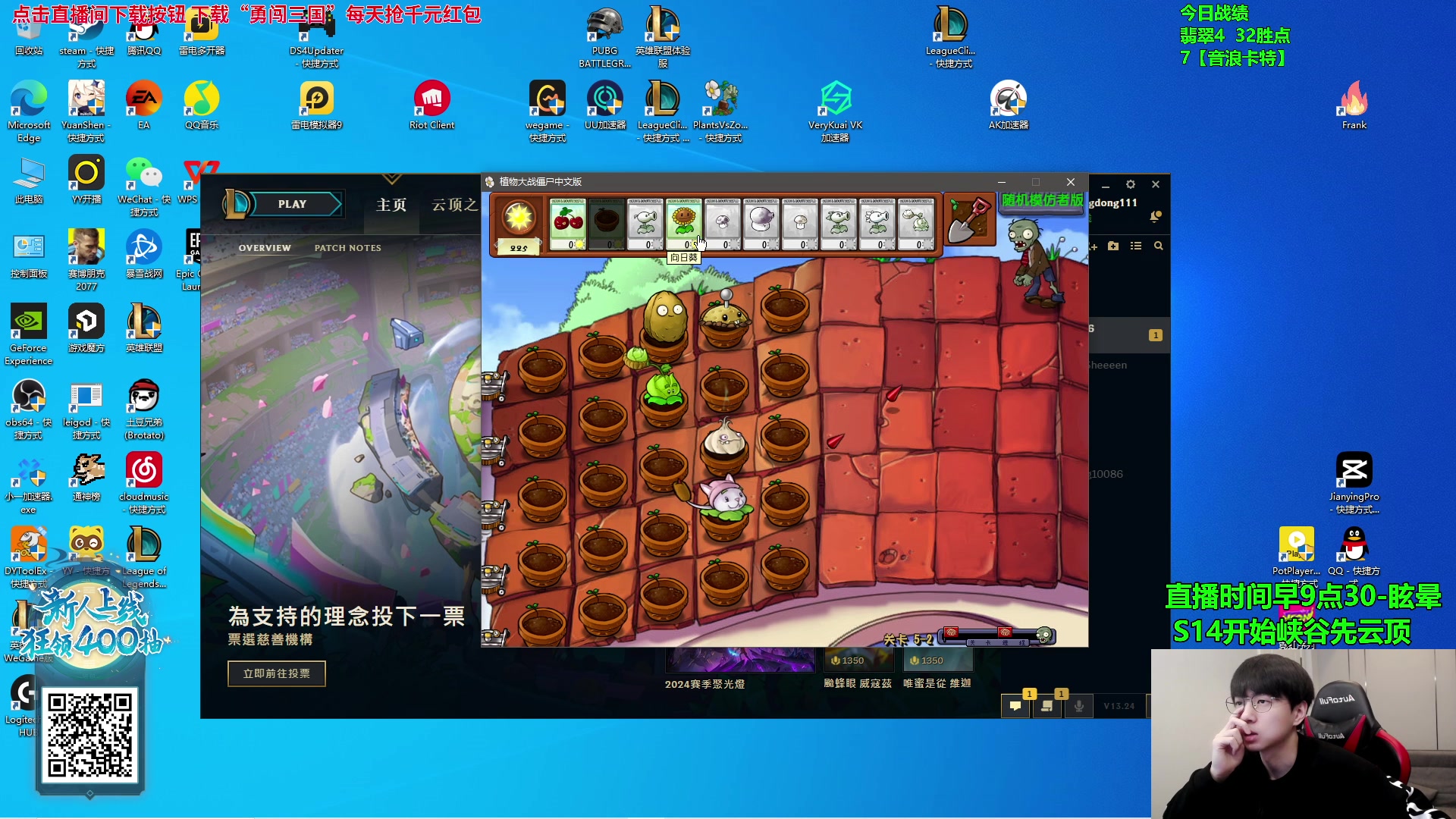The width and height of the screenshot is (1456, 819).
Task: Switch to the 主页 tab in League client
Action: (x=391, y=205)
